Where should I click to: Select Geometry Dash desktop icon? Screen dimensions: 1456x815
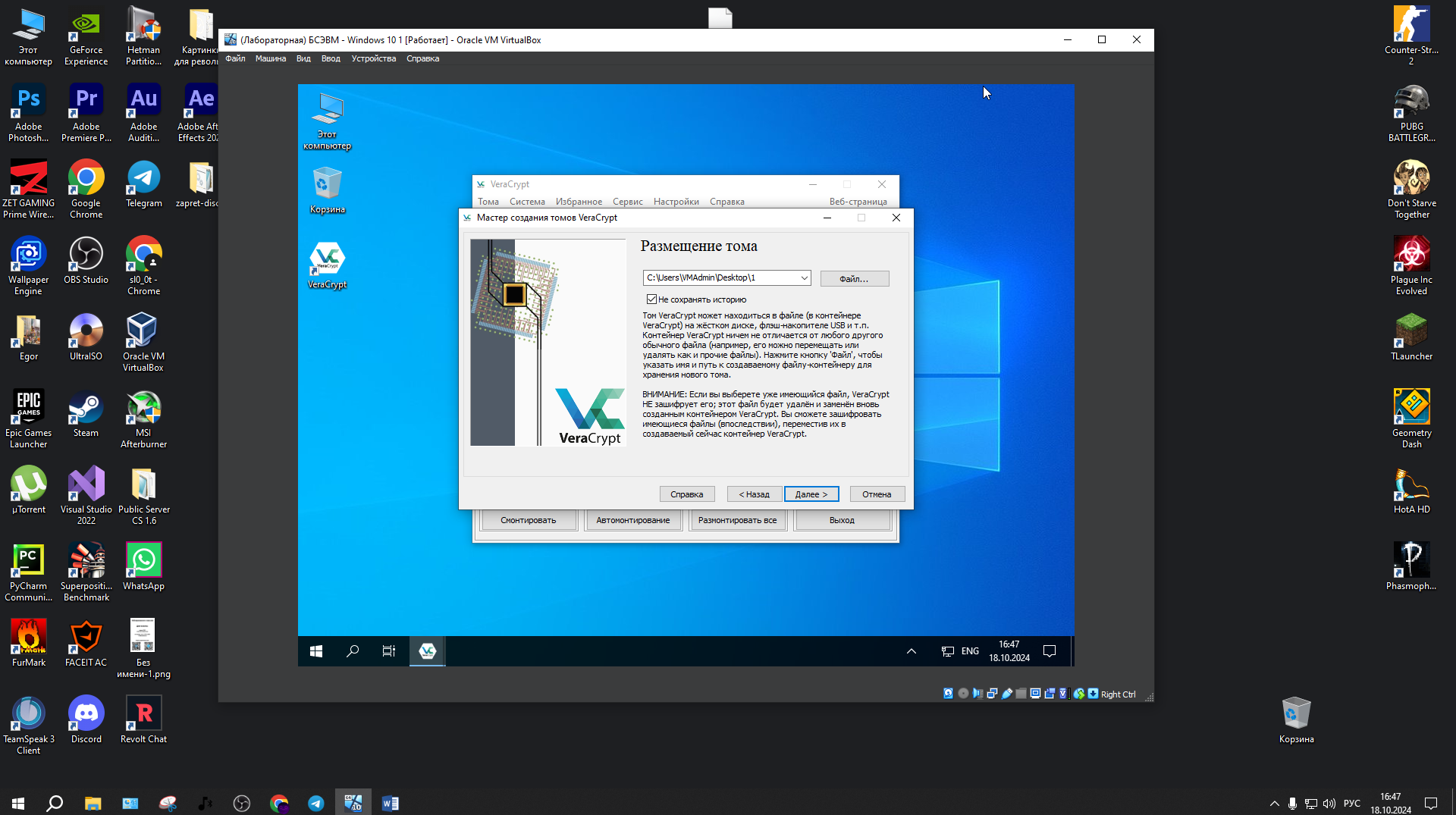(1411, 419)
